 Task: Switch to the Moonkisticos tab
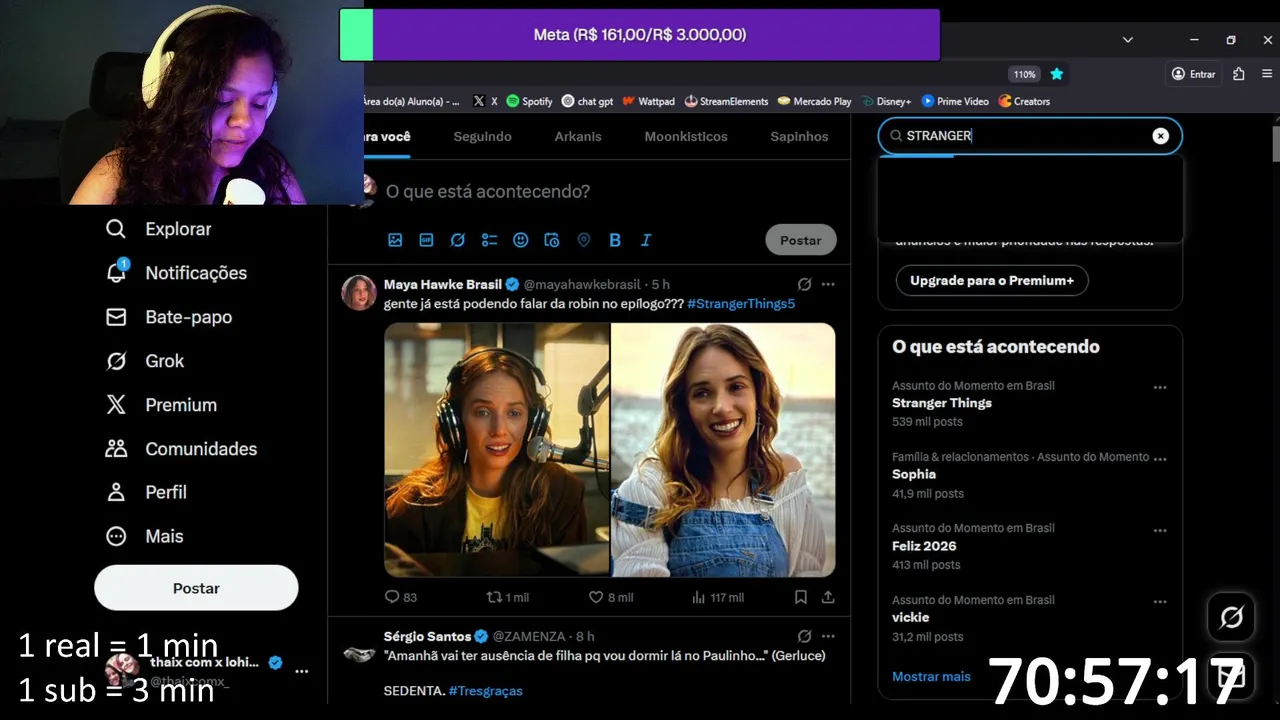686,136
